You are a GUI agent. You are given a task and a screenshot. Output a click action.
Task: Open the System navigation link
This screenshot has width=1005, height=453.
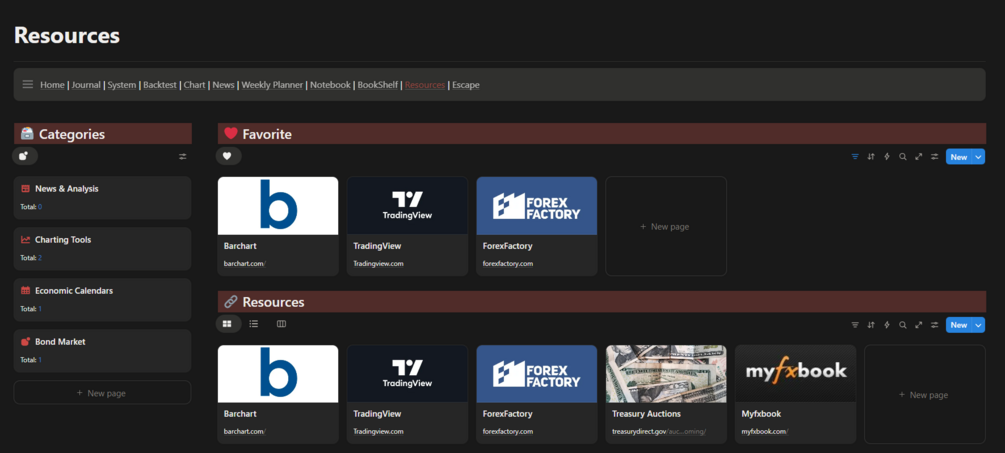(x=122, y=85)
